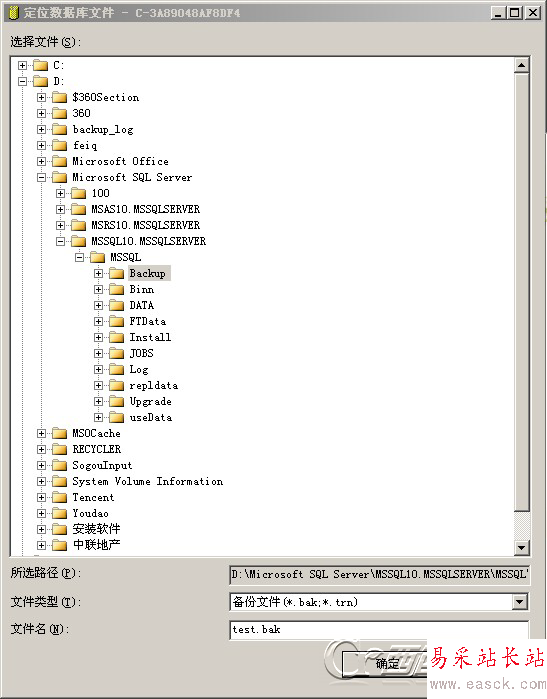Image resolution: width=547 pixels, height=699 pixels.
Task: Close the 定位数据库文件 dialog
Action: click(x=532, y=13)
